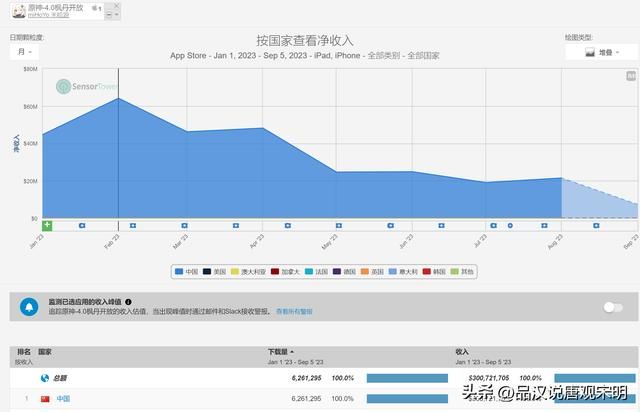This screenshot has height=412, width=640.
Task: Click the May '23 axis label
Action: coord(330,242)
